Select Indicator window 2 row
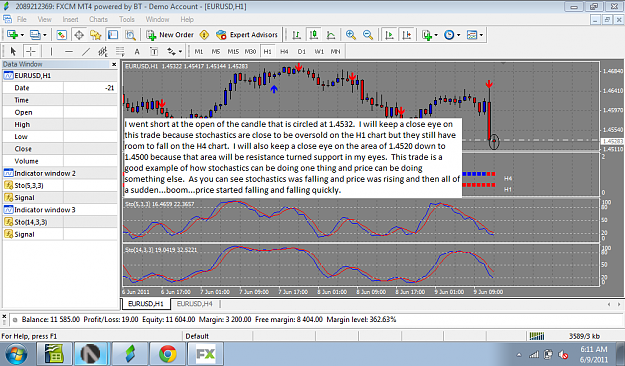625x366 pixels. click(x=60, y=173)
